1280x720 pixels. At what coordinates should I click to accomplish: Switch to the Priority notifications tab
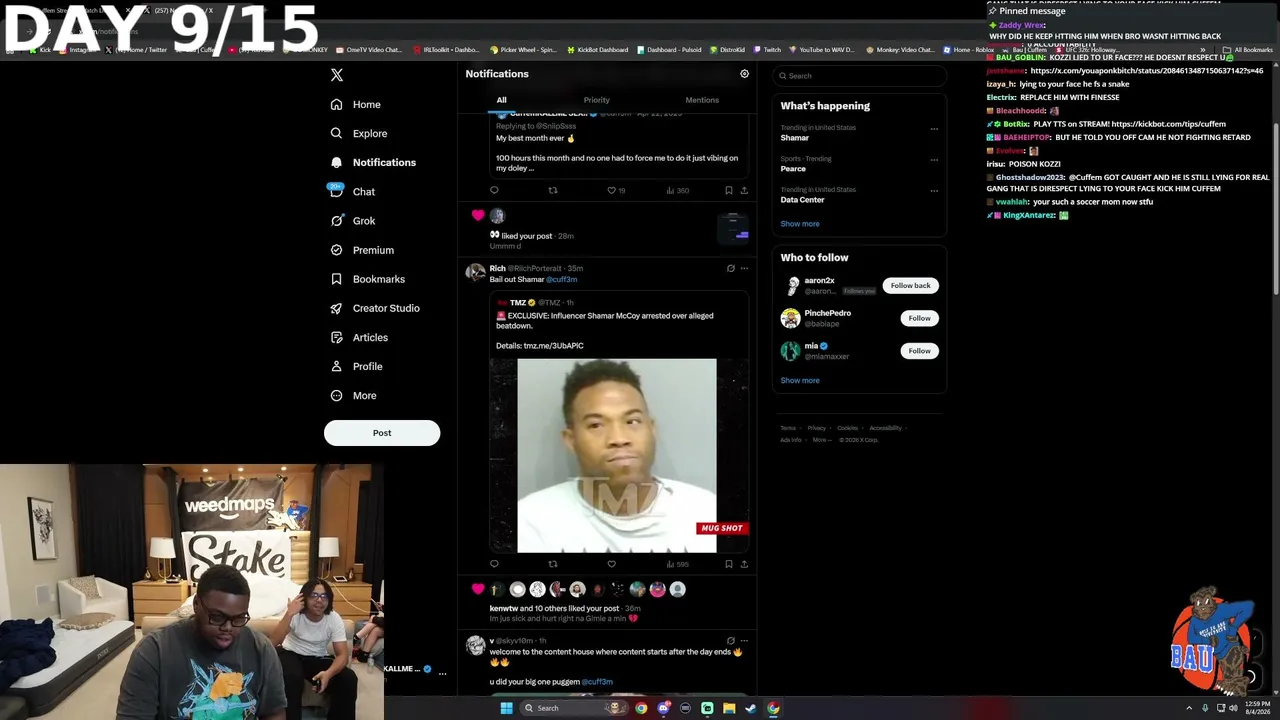point(596,100)
